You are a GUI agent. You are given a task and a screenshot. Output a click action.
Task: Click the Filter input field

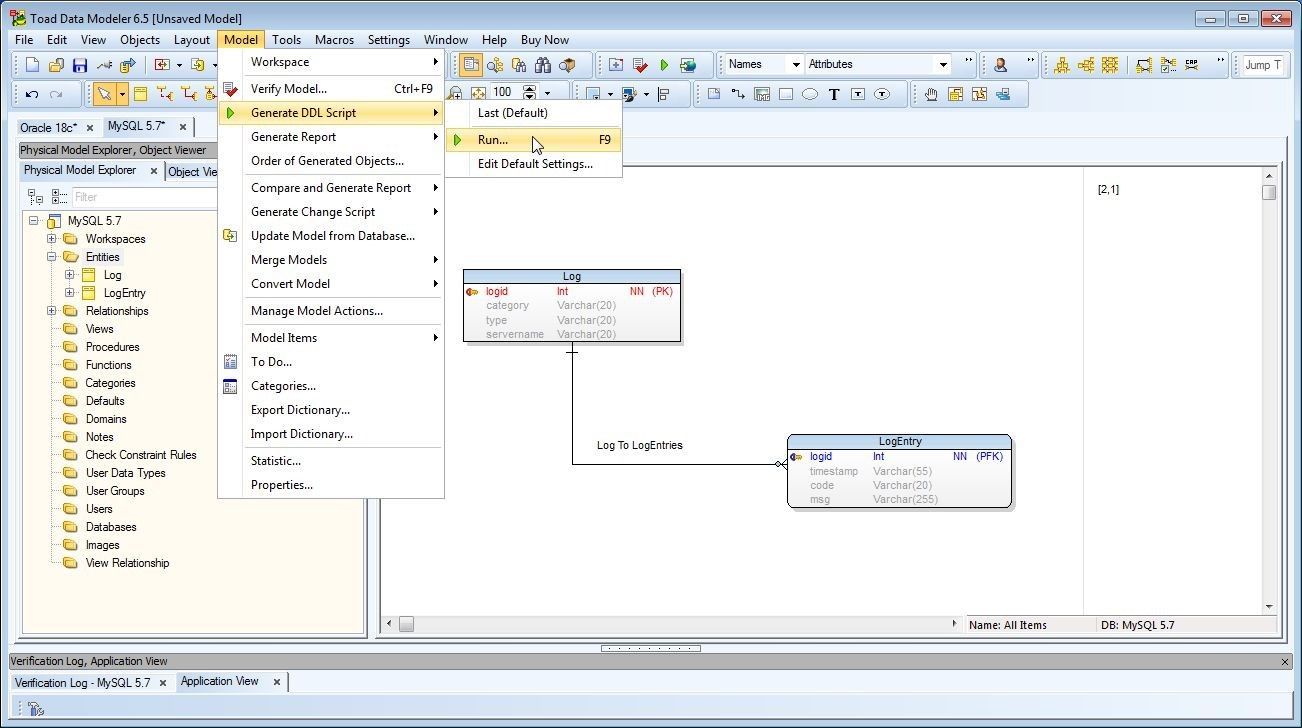[145, 197]
